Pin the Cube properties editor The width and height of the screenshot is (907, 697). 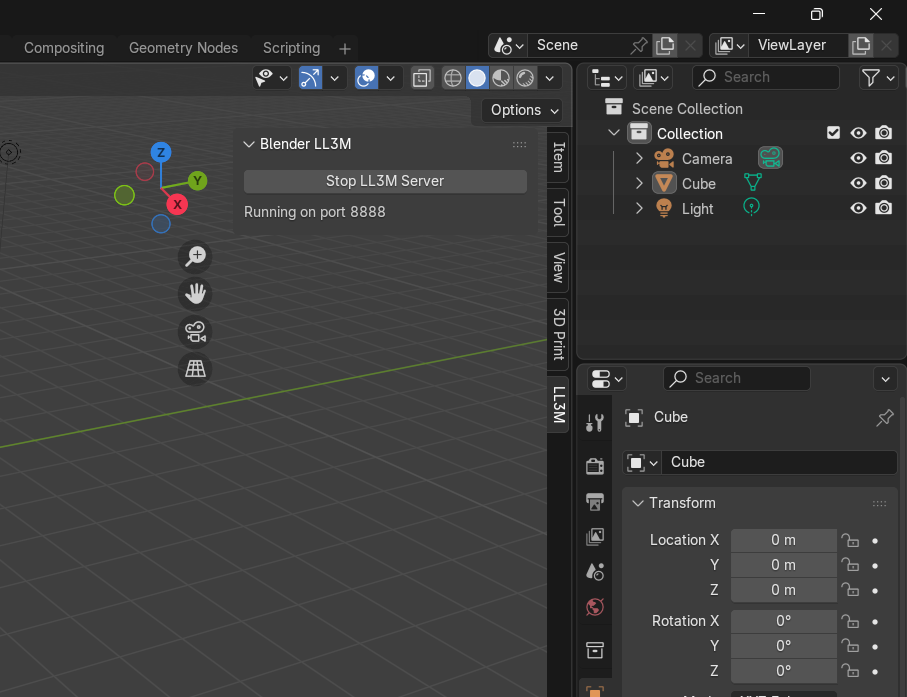[x=884, y=418]
